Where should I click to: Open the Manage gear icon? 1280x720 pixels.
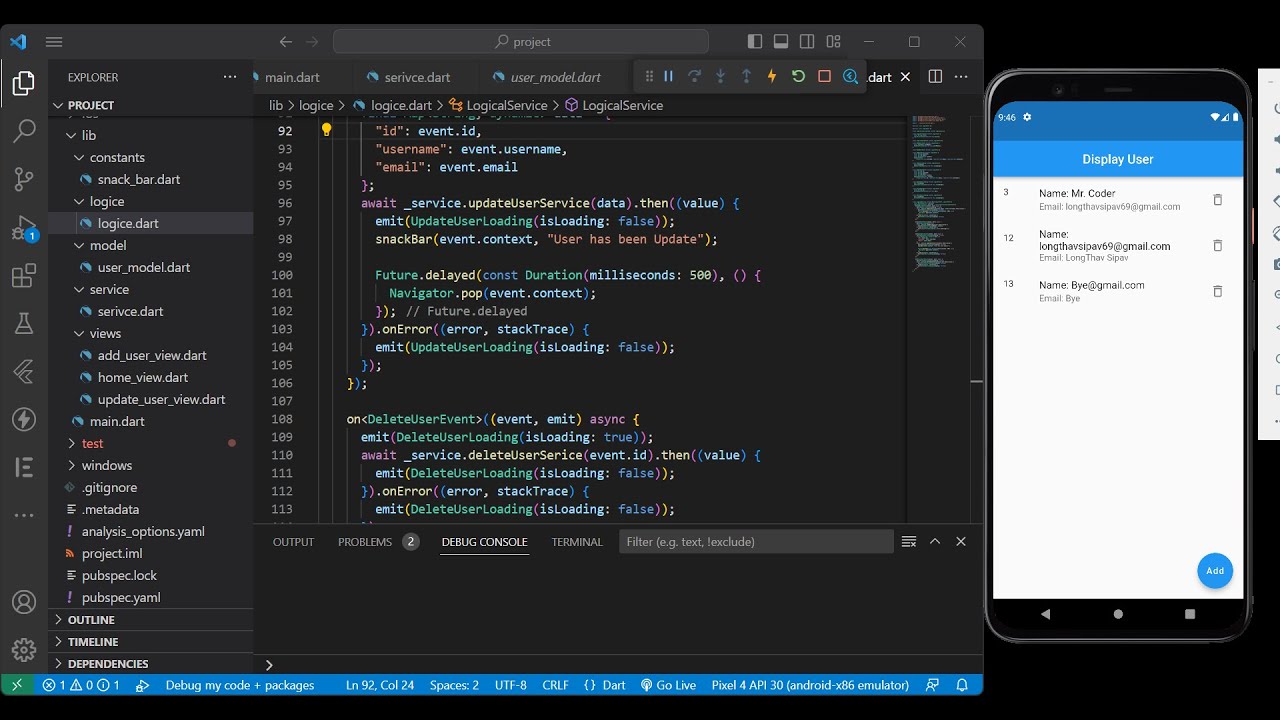(x=24, y=651)
